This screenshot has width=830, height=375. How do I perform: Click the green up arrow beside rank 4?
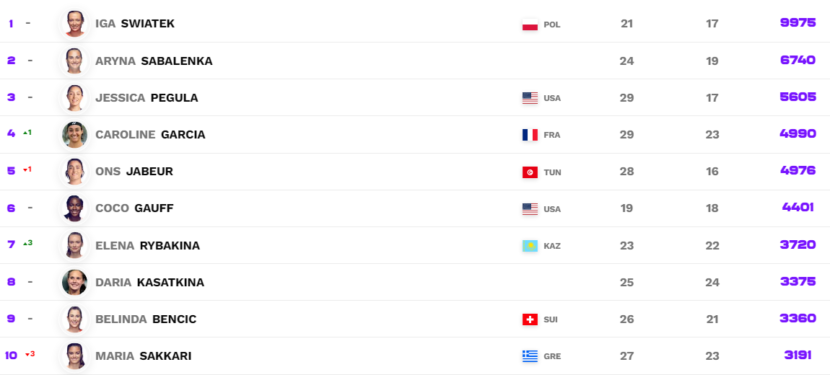[25, 132]
